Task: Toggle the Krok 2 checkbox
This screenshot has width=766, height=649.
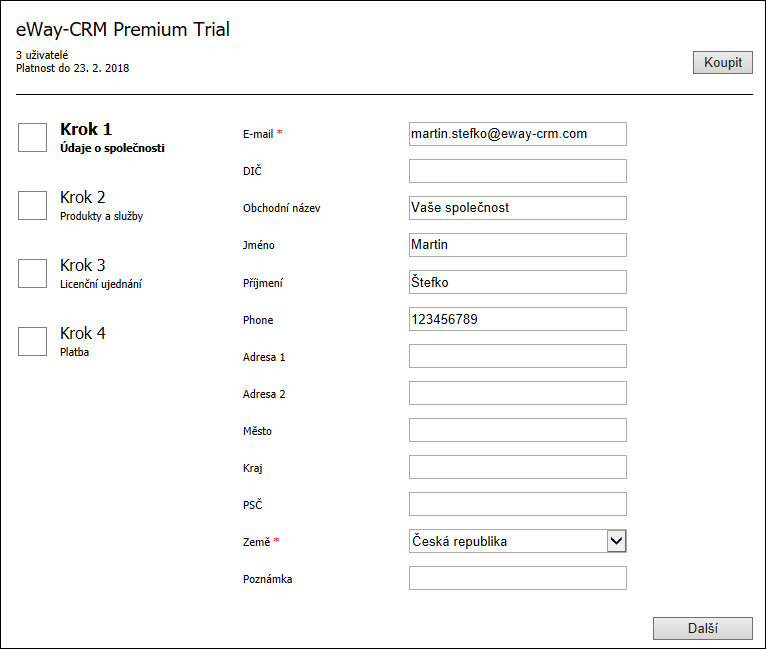Action: [32, 205]
